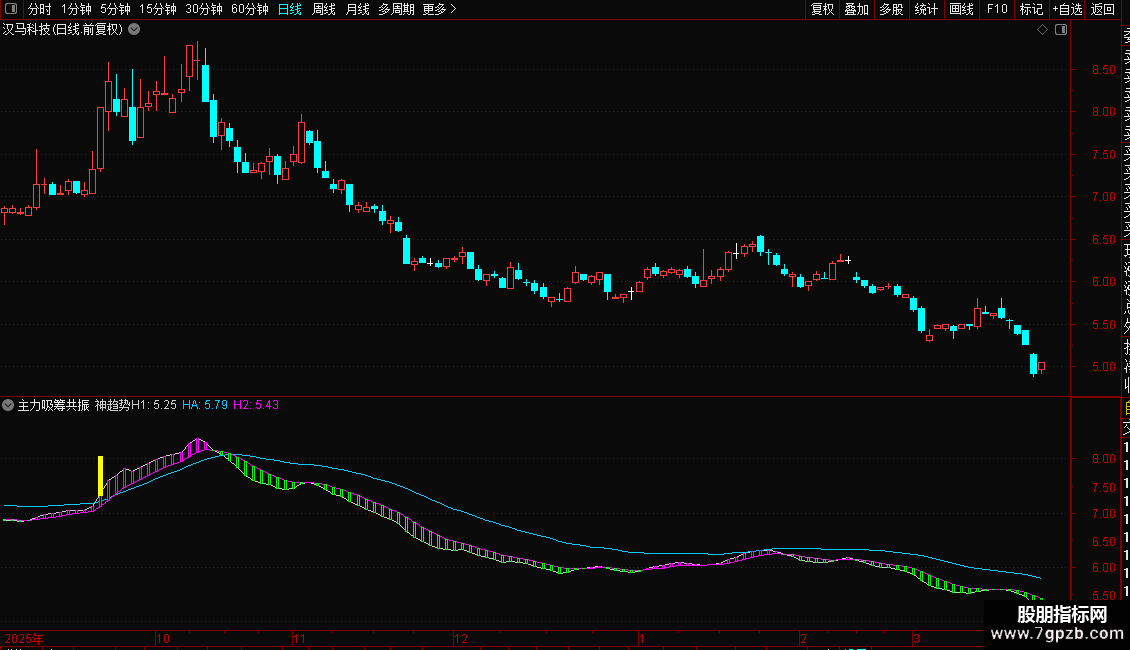Switch to the 分时 tab
The image size is (1130, 650).
tap(40, 9)
